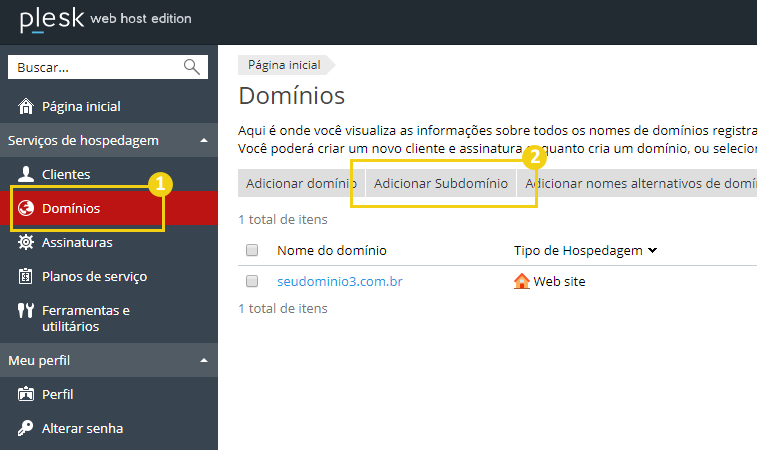757x450 pixels.
Task: Sort by Nome do domínio column
Action: [332, 250]
